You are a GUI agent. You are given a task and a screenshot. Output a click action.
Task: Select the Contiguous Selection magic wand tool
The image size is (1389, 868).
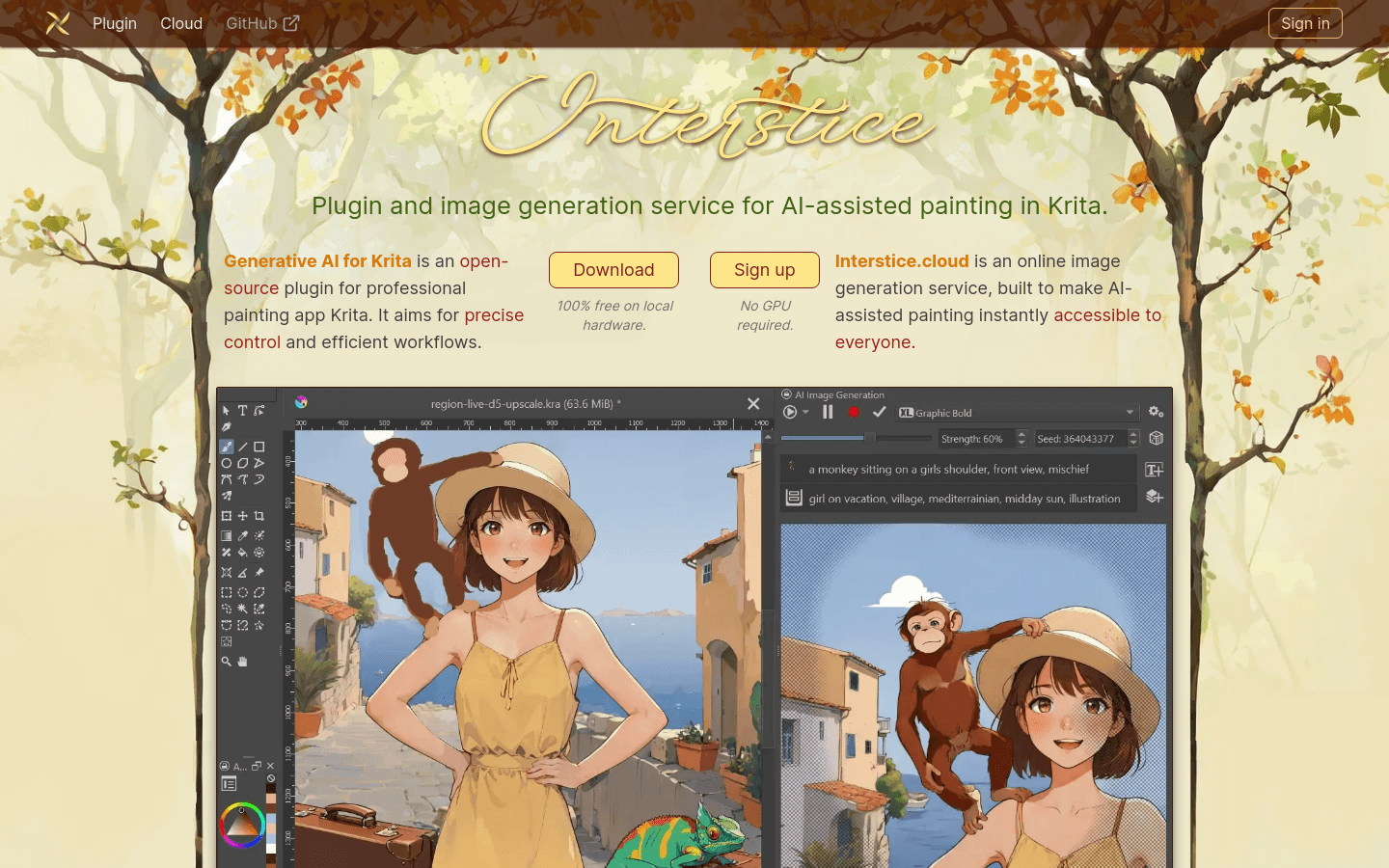point(242,609)
